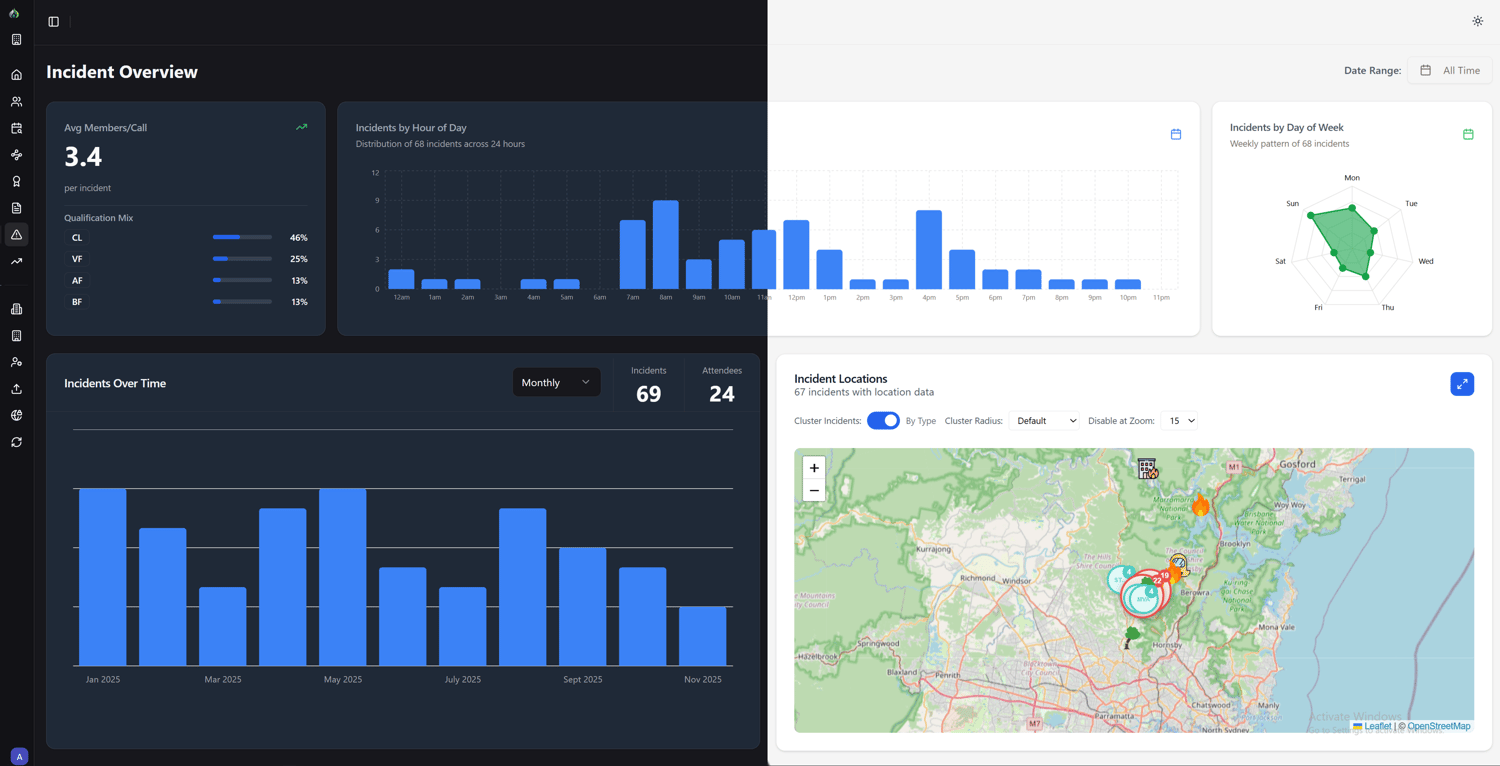Screen dimensions: 1500x766
Task: Click the refresh sync sidebar icon
Action: click(x=16, y=442)
